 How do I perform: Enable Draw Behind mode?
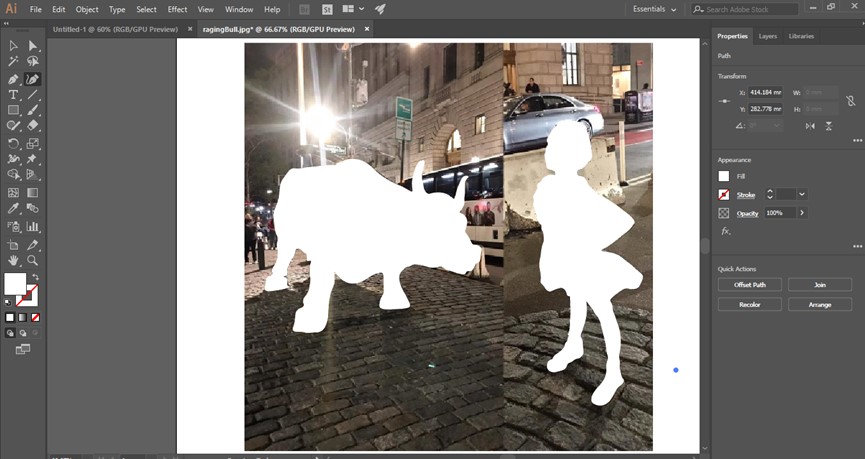[23, 333]
